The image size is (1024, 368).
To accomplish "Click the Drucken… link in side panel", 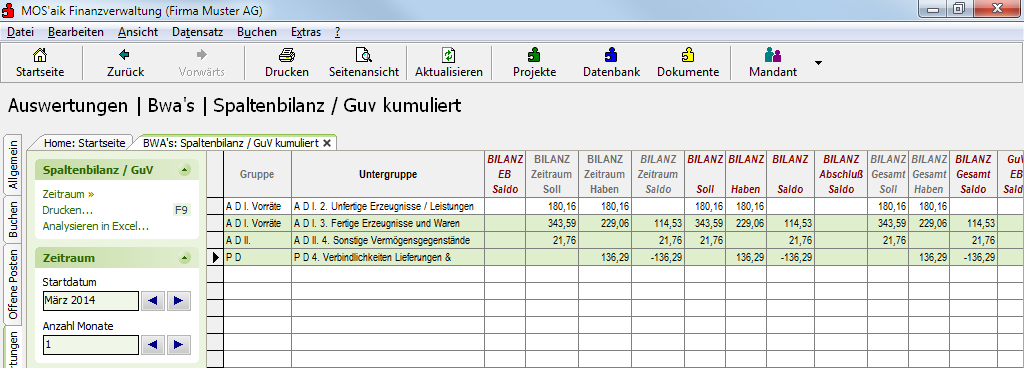I will click(67, 211).
